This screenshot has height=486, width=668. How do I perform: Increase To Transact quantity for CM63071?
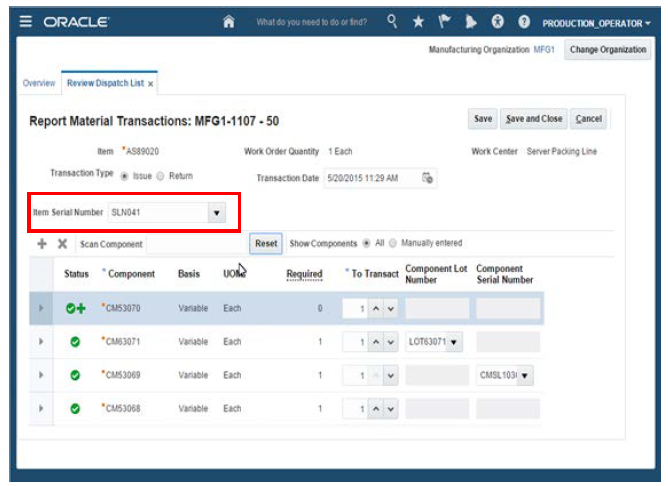pyautogui.click(x=375, y=342)
